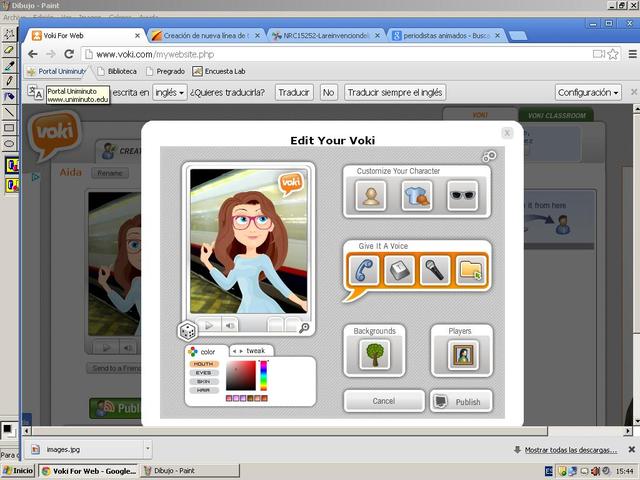The height and width of the screenshot is (480, 640).
Task: Choose the phone voice recording icon
Action: tap(364, 270)
